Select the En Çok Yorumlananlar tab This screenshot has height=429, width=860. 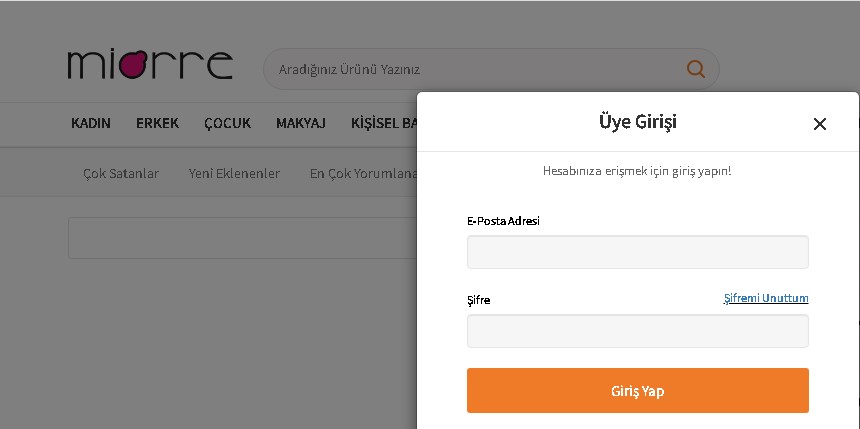363,173
